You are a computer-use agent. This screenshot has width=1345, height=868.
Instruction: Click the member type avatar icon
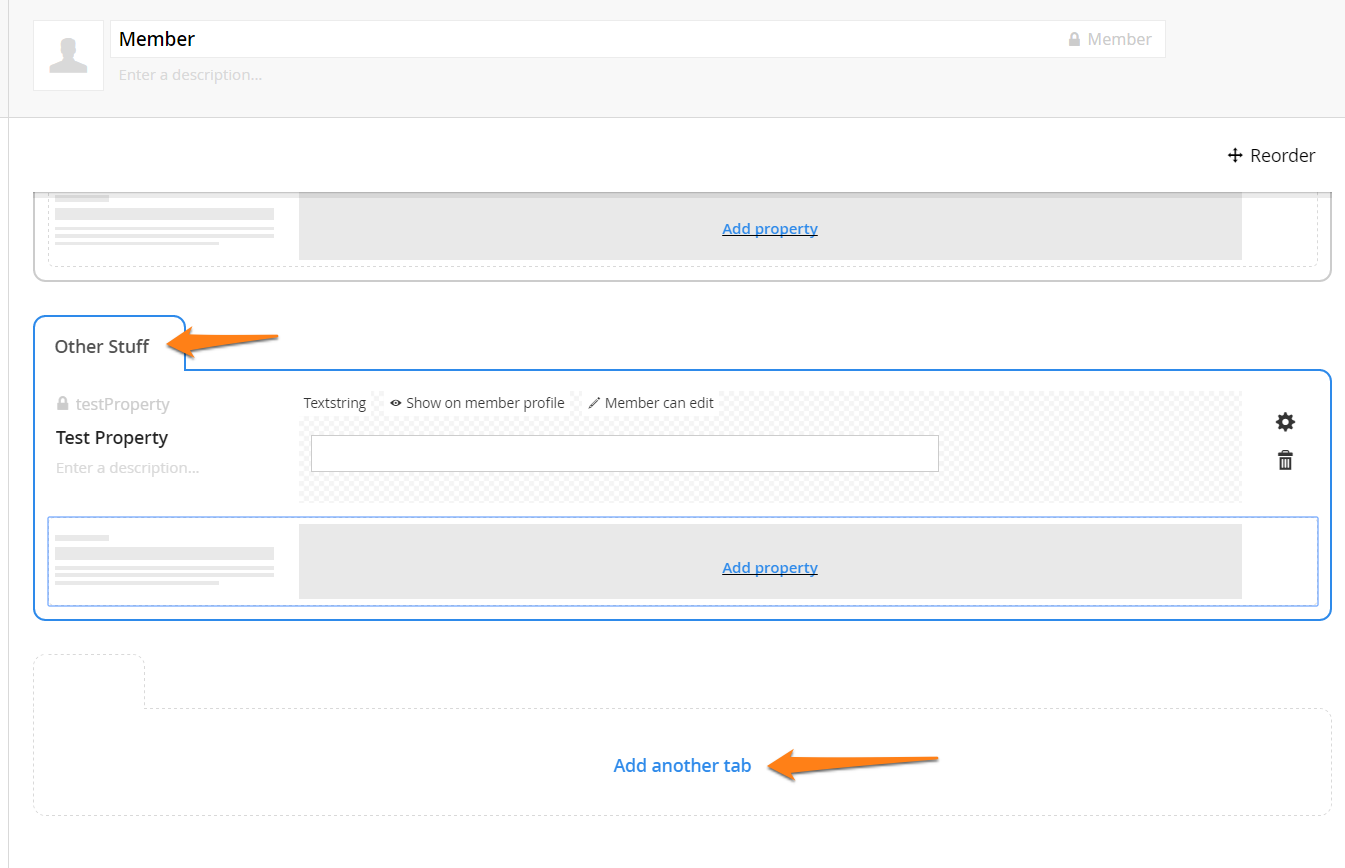coord(68,56)
